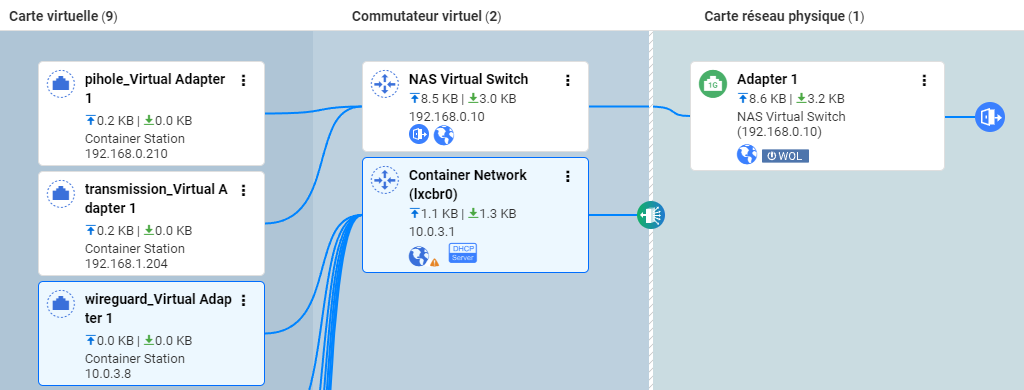Click the Adapter 1 globe icon

pyautogui.click(x=747, y=155)
